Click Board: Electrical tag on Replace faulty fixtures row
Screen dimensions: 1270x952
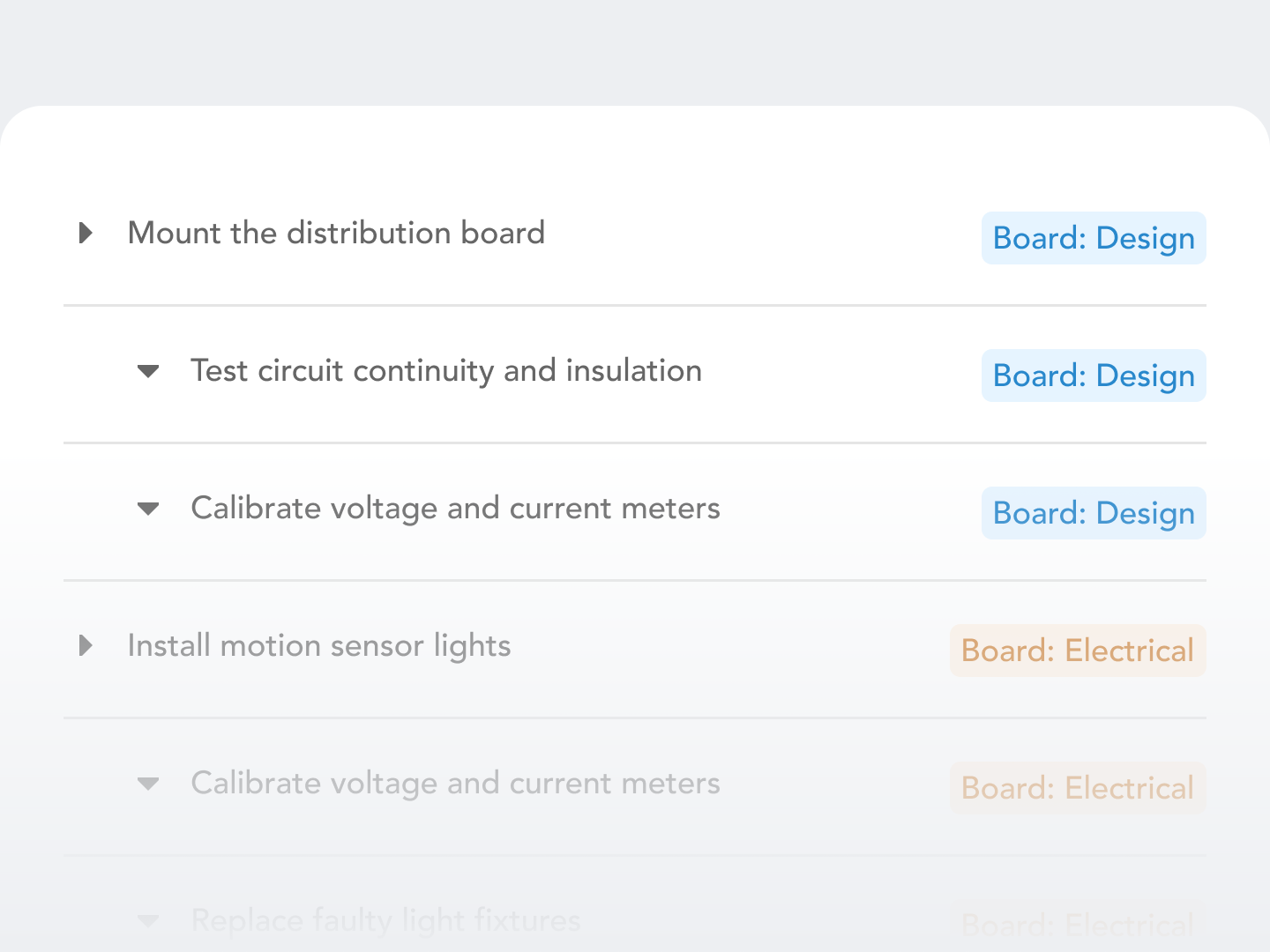pyautogui.click(x=1078, y=926)
